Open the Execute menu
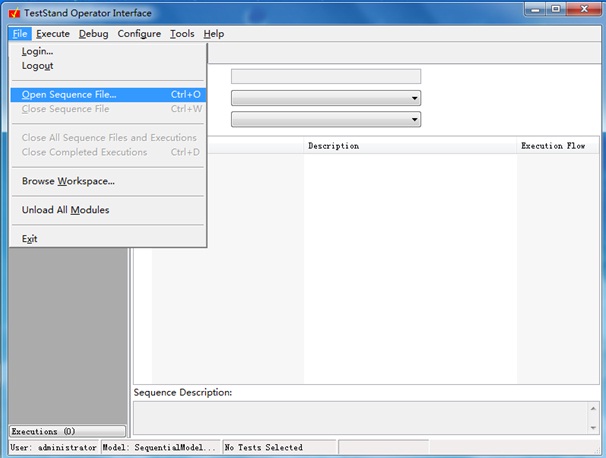Screen dimensions: 606x458 [x=53, y=34]
